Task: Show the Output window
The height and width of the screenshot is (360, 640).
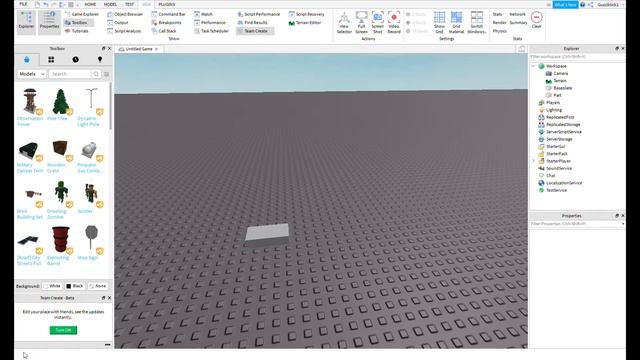Action: click(x=118, y=22)
